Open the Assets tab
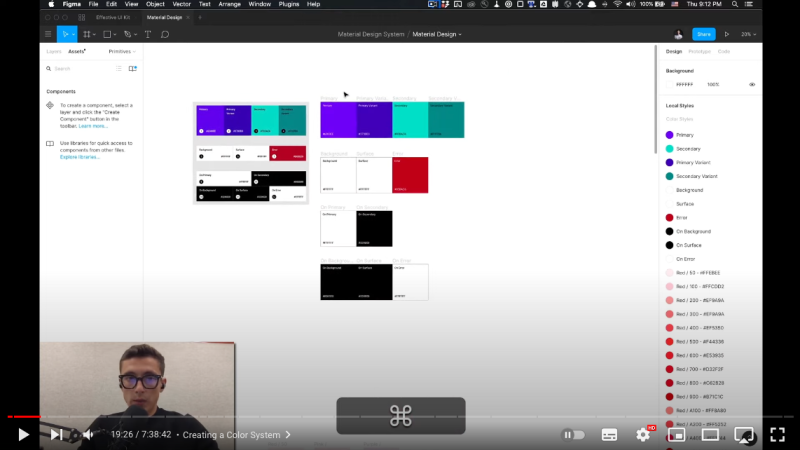Screen dimensions: 800x450 (x=77, y=52)
